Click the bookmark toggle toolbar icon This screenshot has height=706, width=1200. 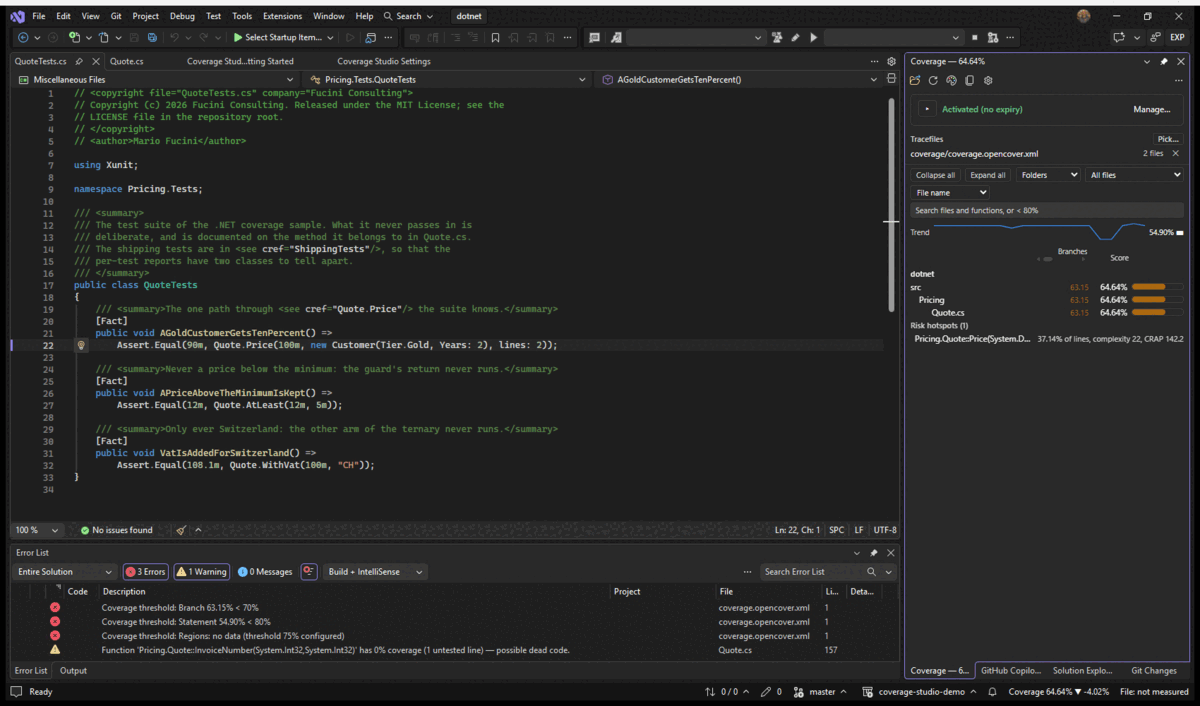[494, 38]
